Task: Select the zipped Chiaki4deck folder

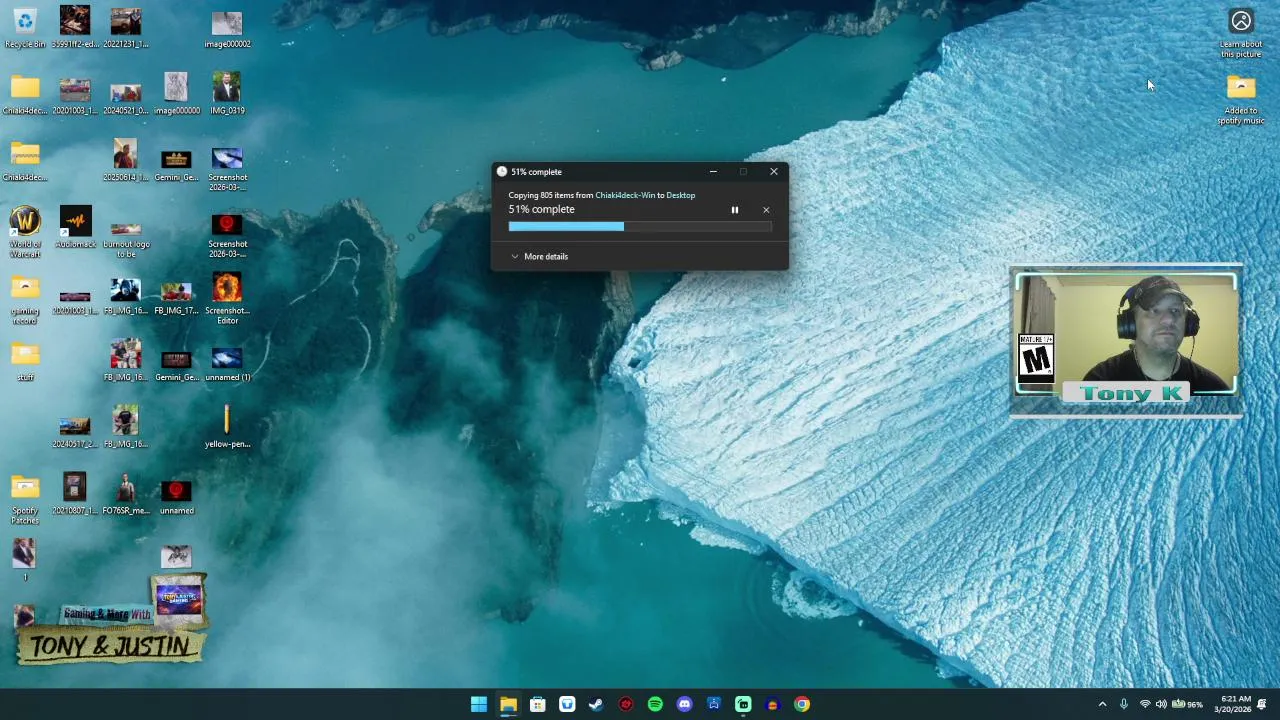Action: click(25, 160)
